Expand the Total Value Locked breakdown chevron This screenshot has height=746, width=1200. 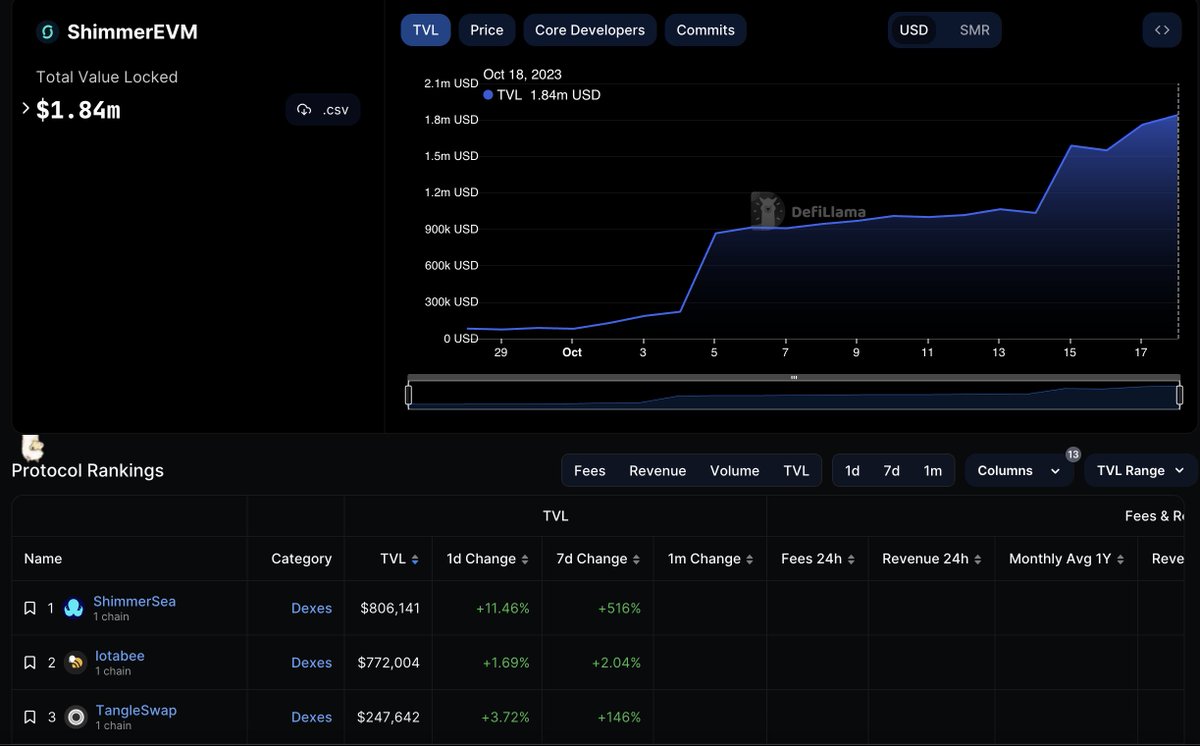(x=25, y=108)
